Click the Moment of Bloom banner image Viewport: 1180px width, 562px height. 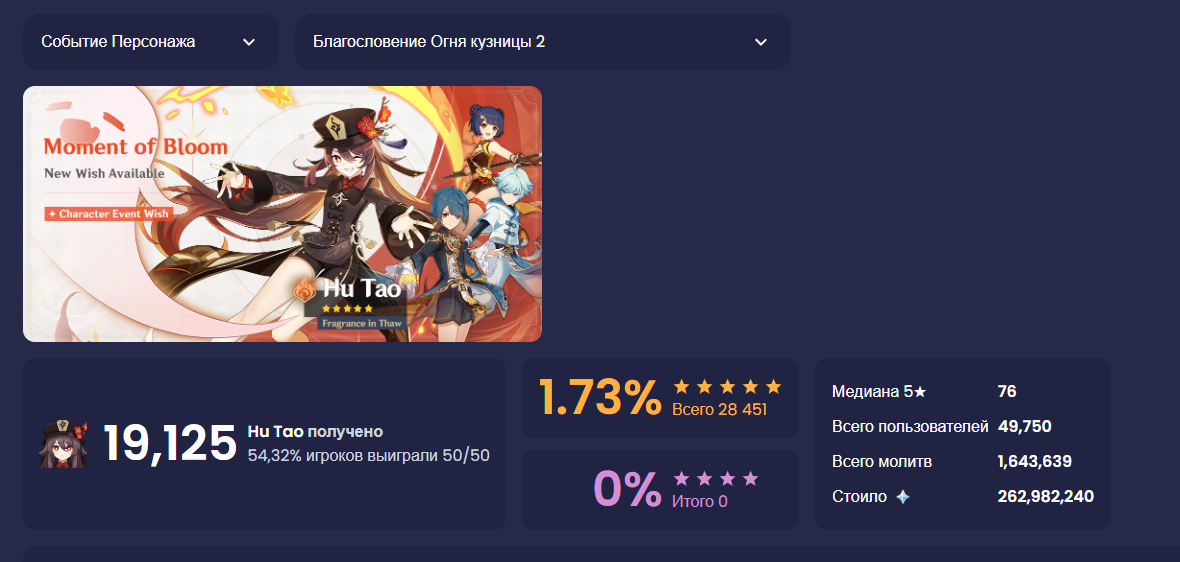[x=282, y=214]
